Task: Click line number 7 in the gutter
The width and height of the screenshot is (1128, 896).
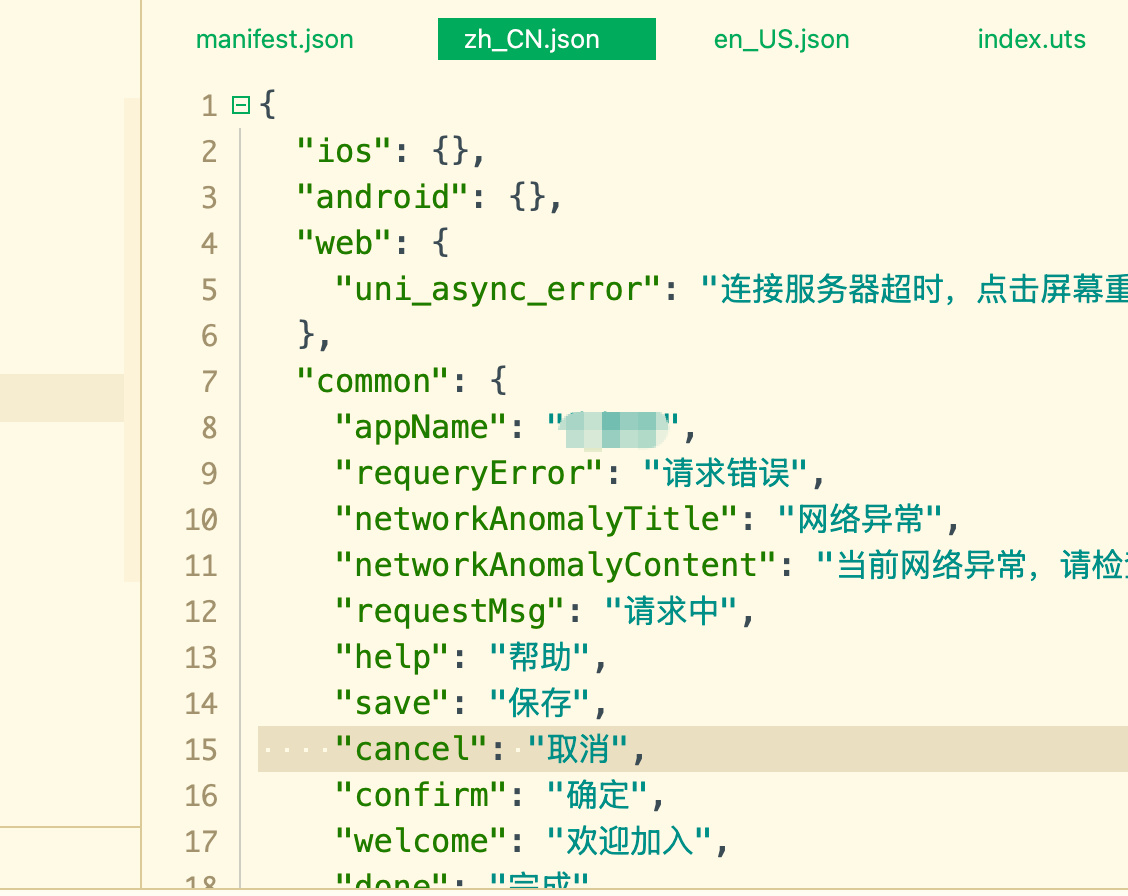Action: click(x=208, y=382)
